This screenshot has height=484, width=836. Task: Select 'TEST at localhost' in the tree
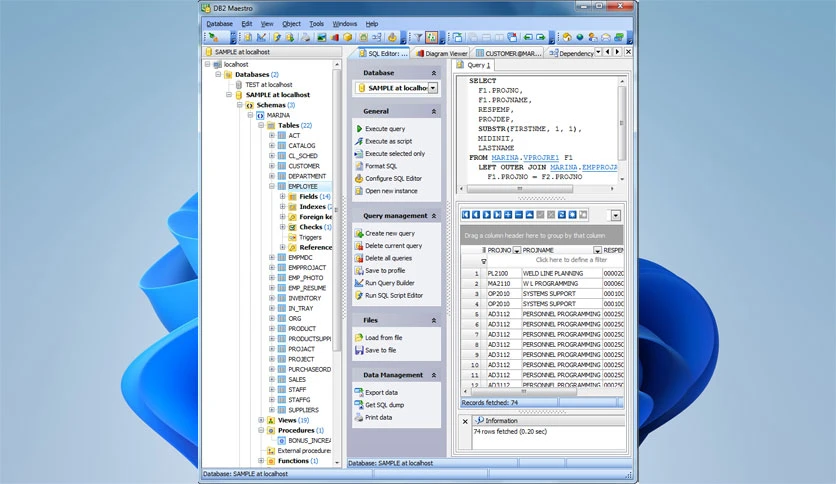pos(269,85)
